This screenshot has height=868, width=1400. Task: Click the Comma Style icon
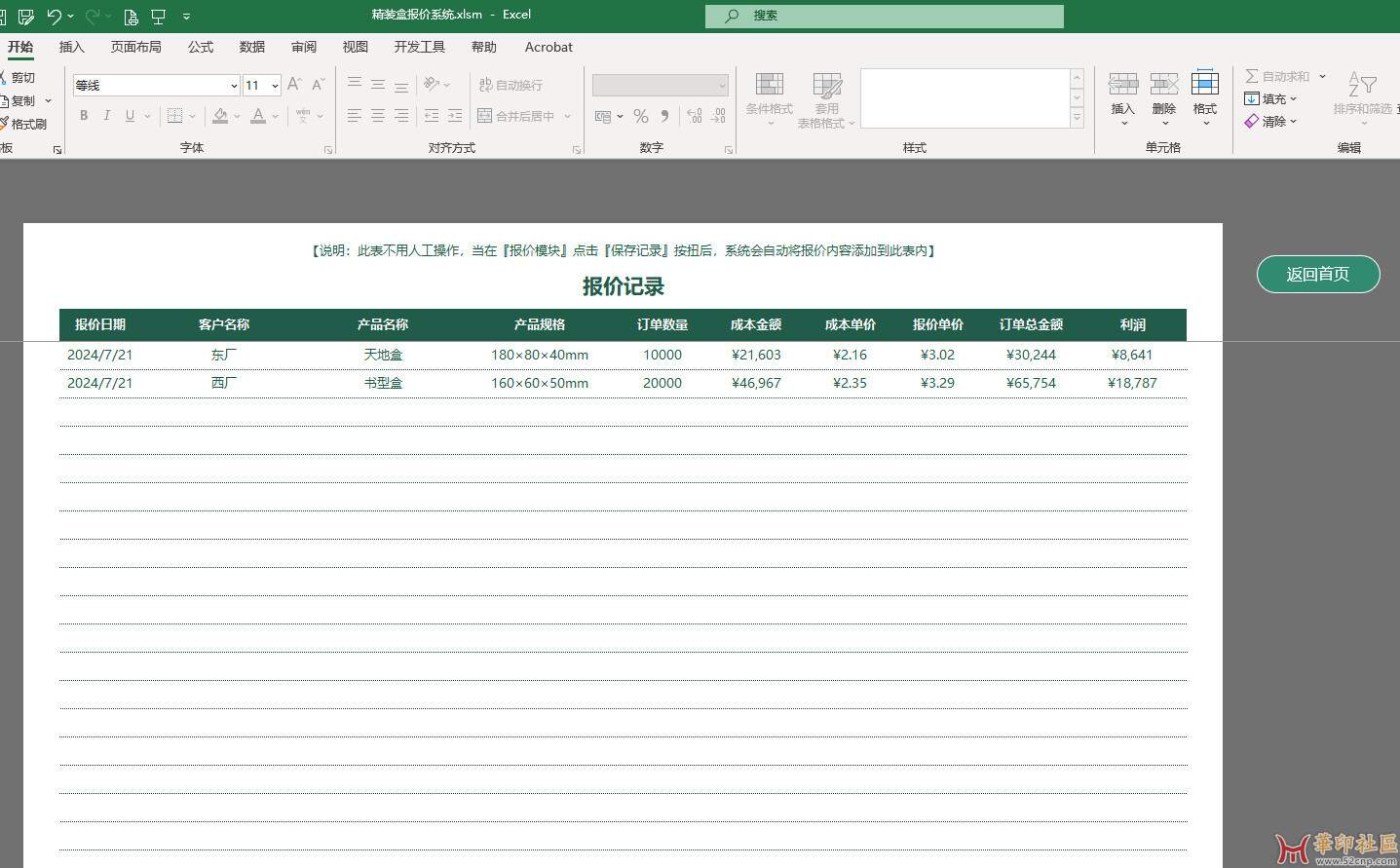[664, 116]
